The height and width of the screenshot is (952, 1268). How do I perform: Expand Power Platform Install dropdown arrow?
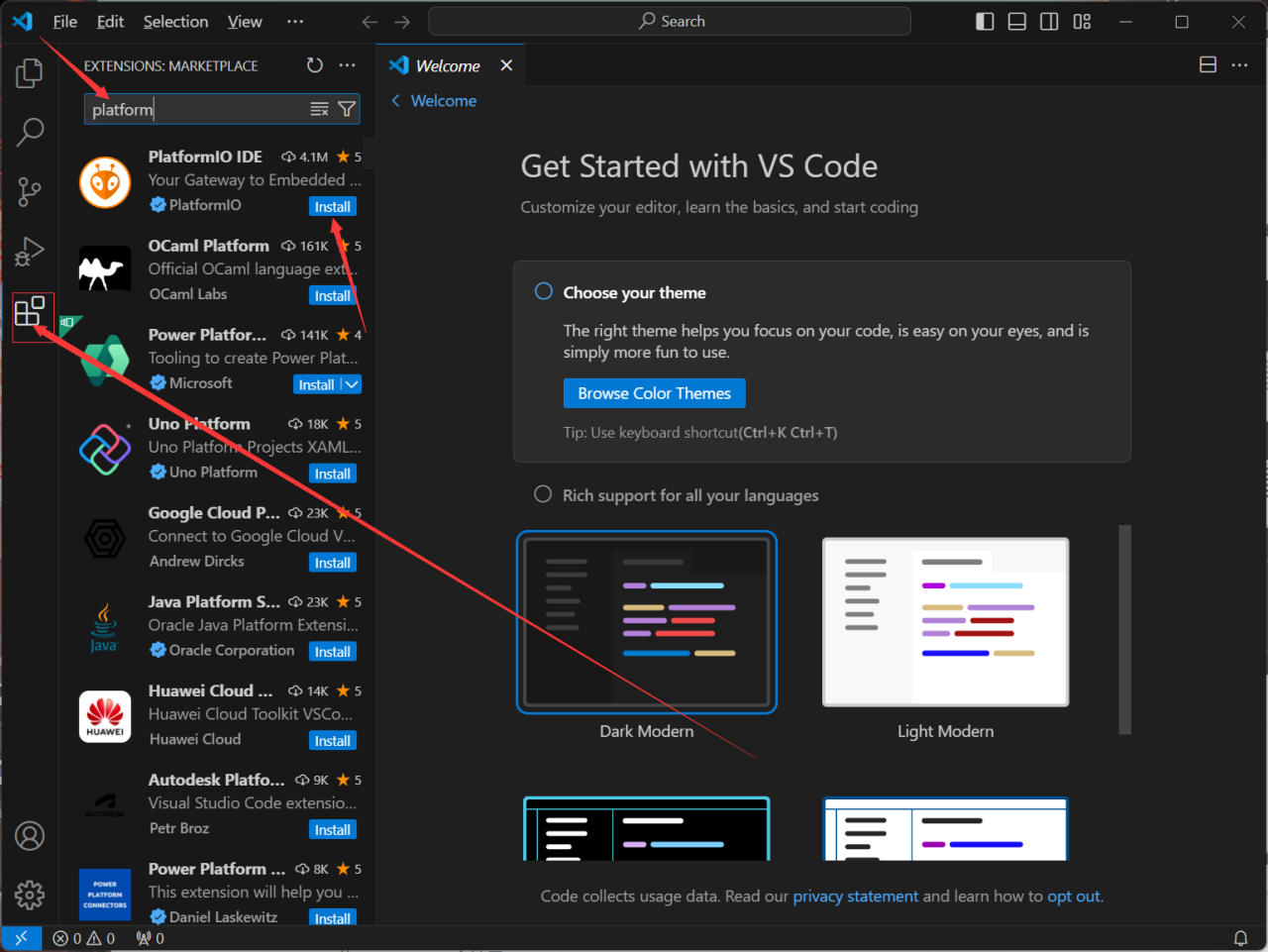pos(352,384)
